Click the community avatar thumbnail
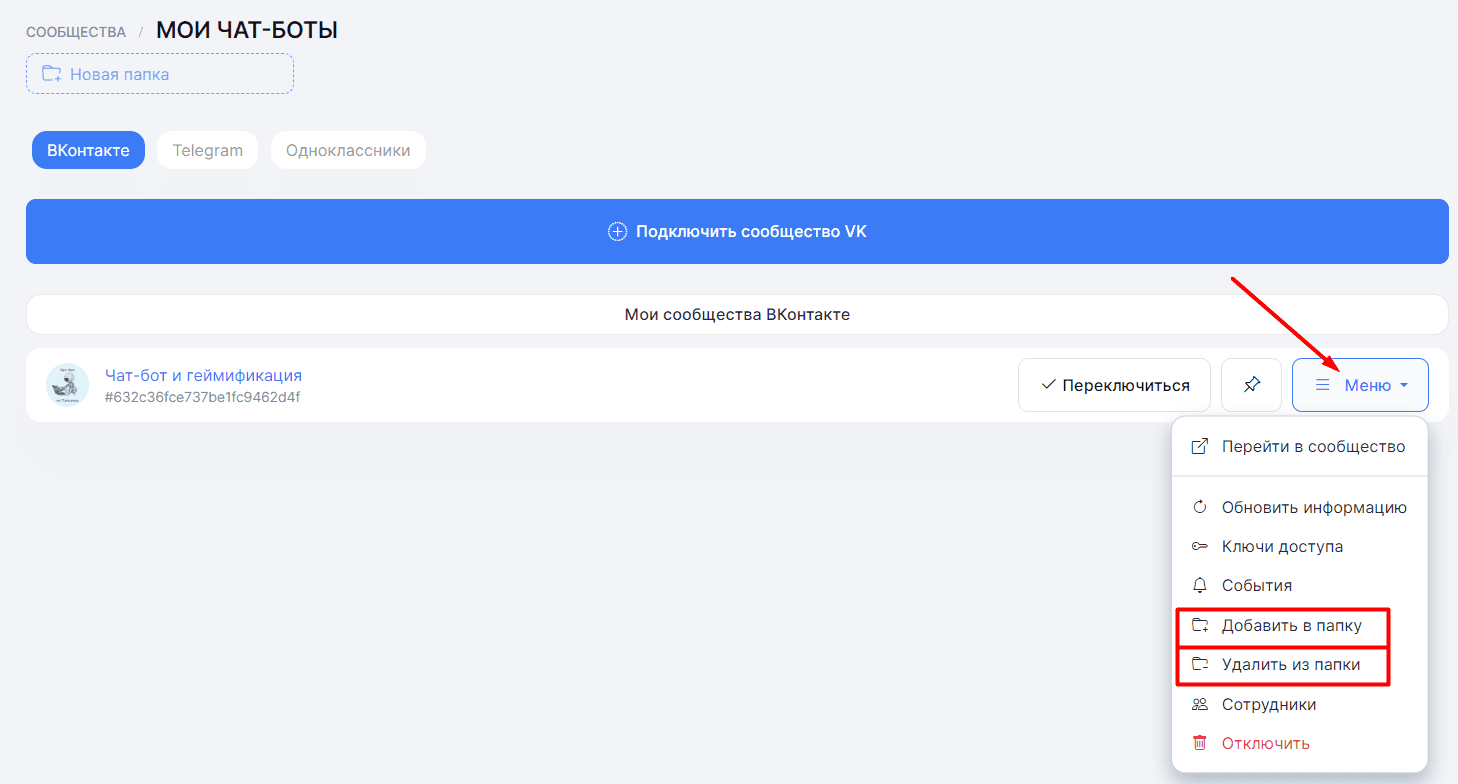The height and width of the screenshot is (784, 1458). pyautogui.click(x=68, y=385)
